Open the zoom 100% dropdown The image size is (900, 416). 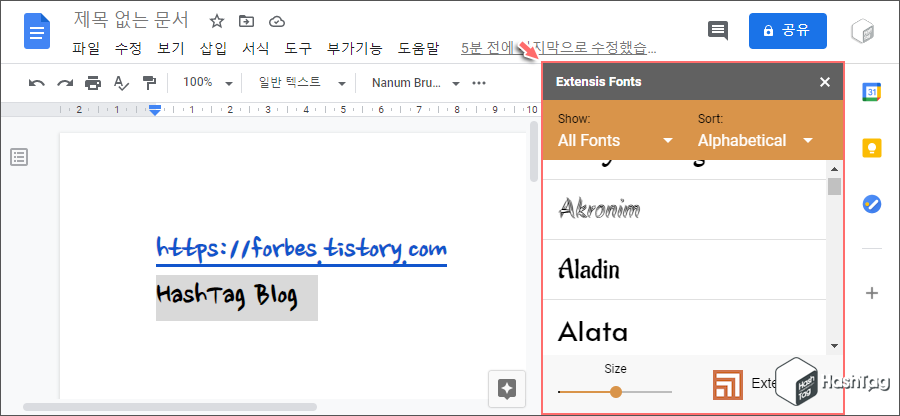point(208,83)
